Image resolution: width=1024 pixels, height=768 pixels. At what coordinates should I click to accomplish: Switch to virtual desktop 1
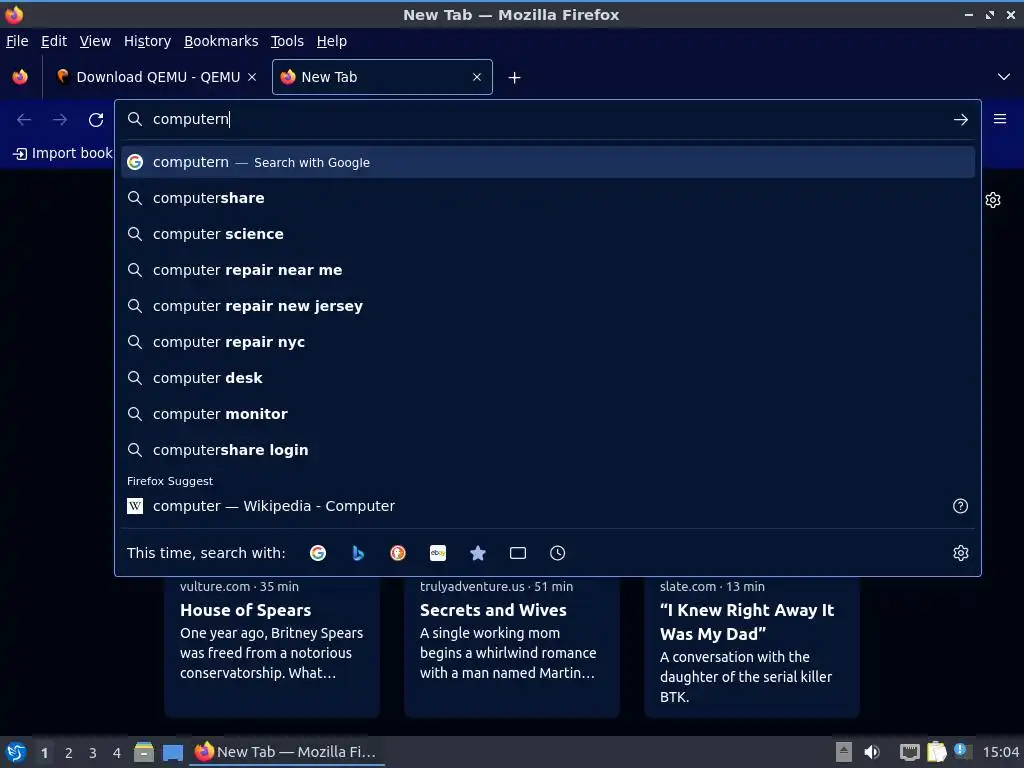pos(44,753)
